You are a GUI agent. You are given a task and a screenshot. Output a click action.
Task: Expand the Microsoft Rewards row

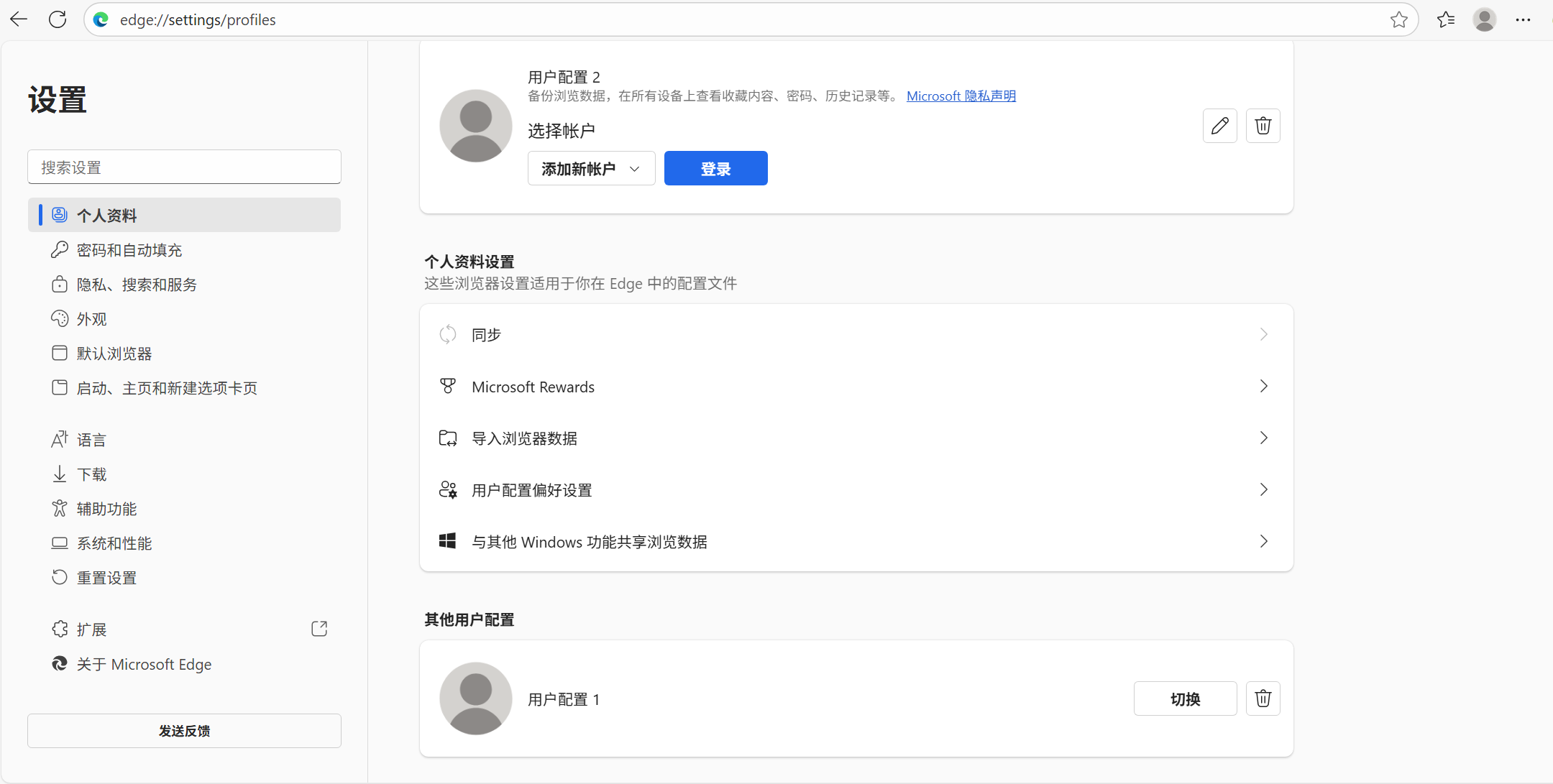[x=856, y=387]
